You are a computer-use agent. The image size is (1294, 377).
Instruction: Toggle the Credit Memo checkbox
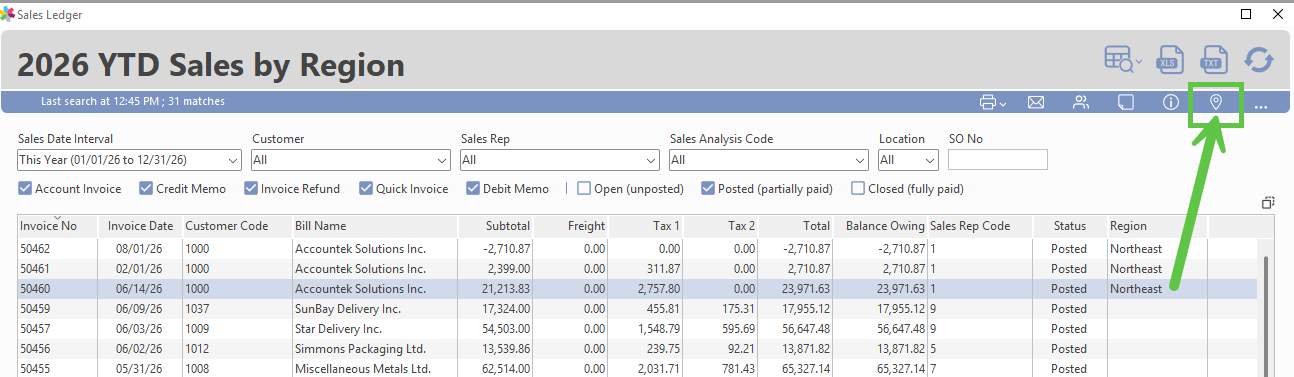[x=146, y=188]
